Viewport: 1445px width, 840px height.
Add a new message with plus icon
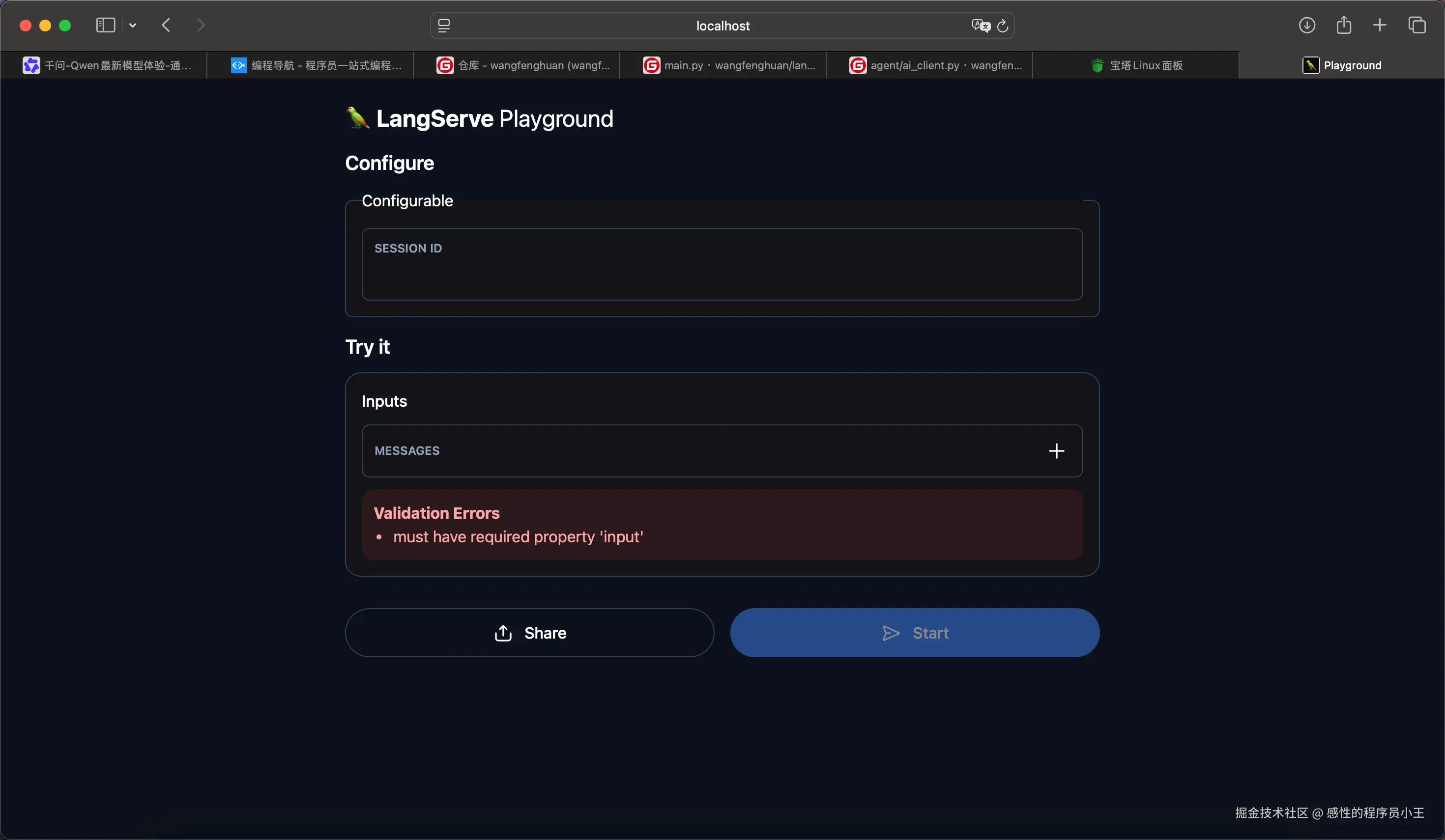[1056, 451]
